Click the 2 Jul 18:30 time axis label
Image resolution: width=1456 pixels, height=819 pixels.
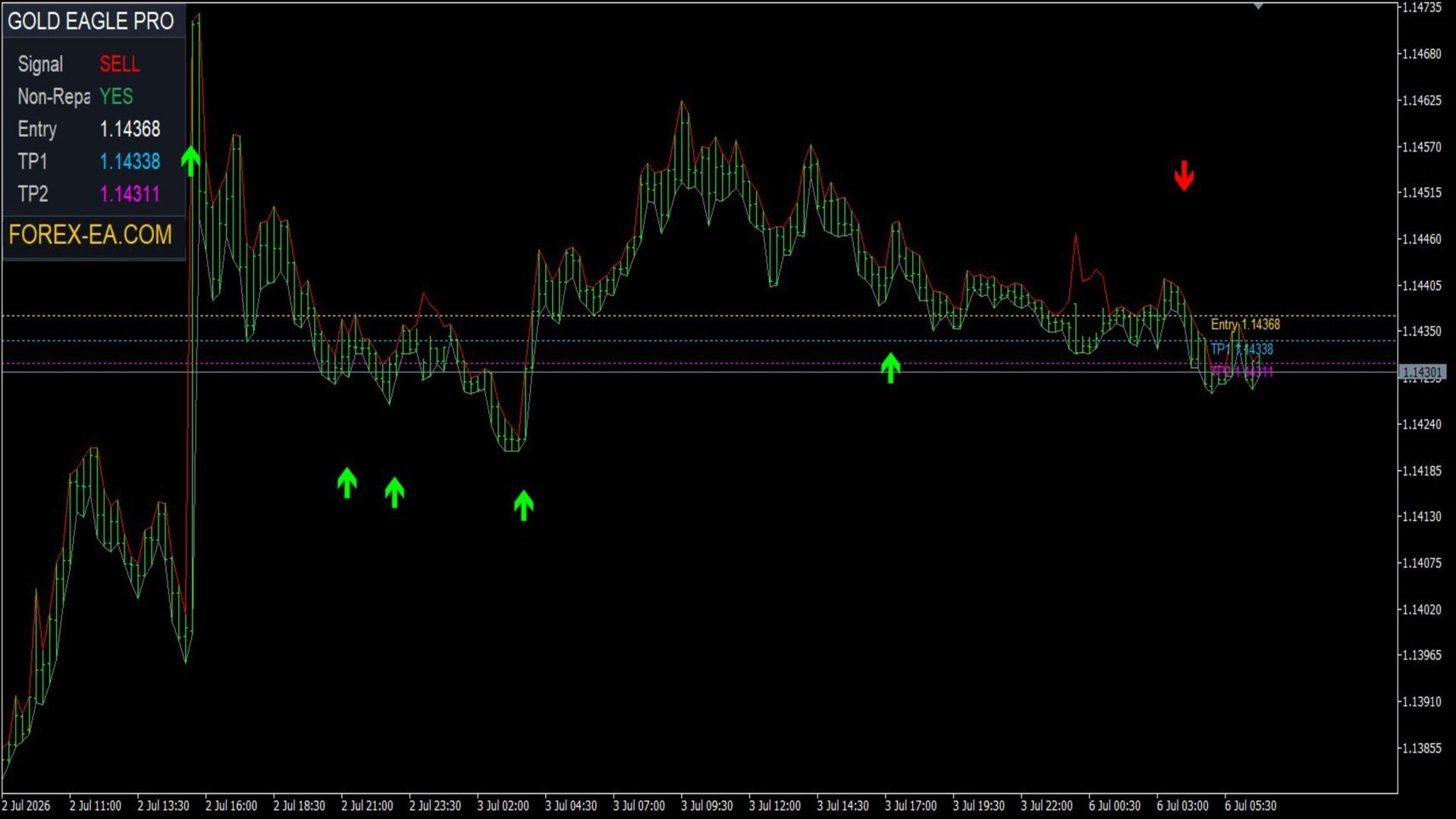pyautogui.click(x=299, y=805)
